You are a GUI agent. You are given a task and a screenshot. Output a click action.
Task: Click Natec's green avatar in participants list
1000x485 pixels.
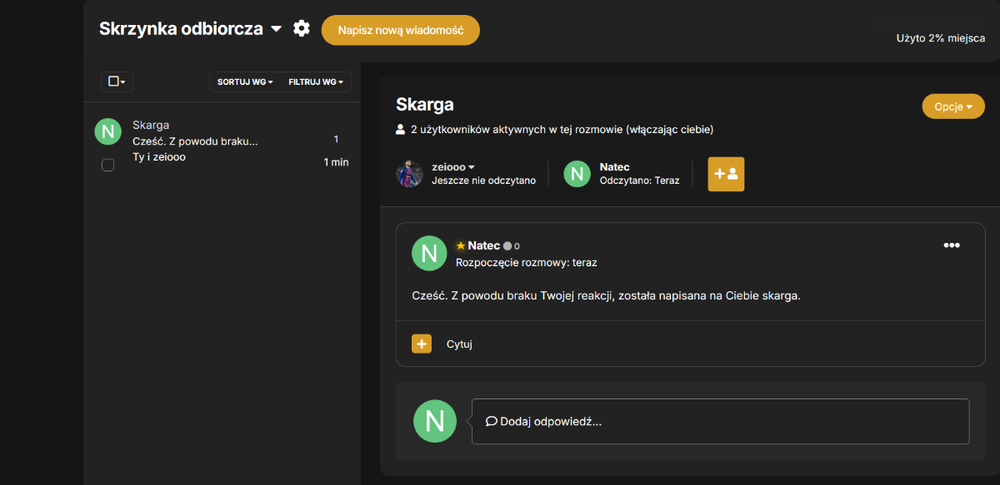577,174
